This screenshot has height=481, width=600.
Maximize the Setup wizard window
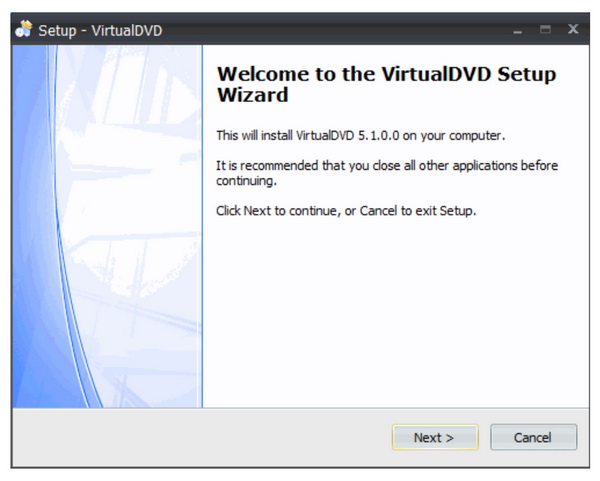click(545, 30)
